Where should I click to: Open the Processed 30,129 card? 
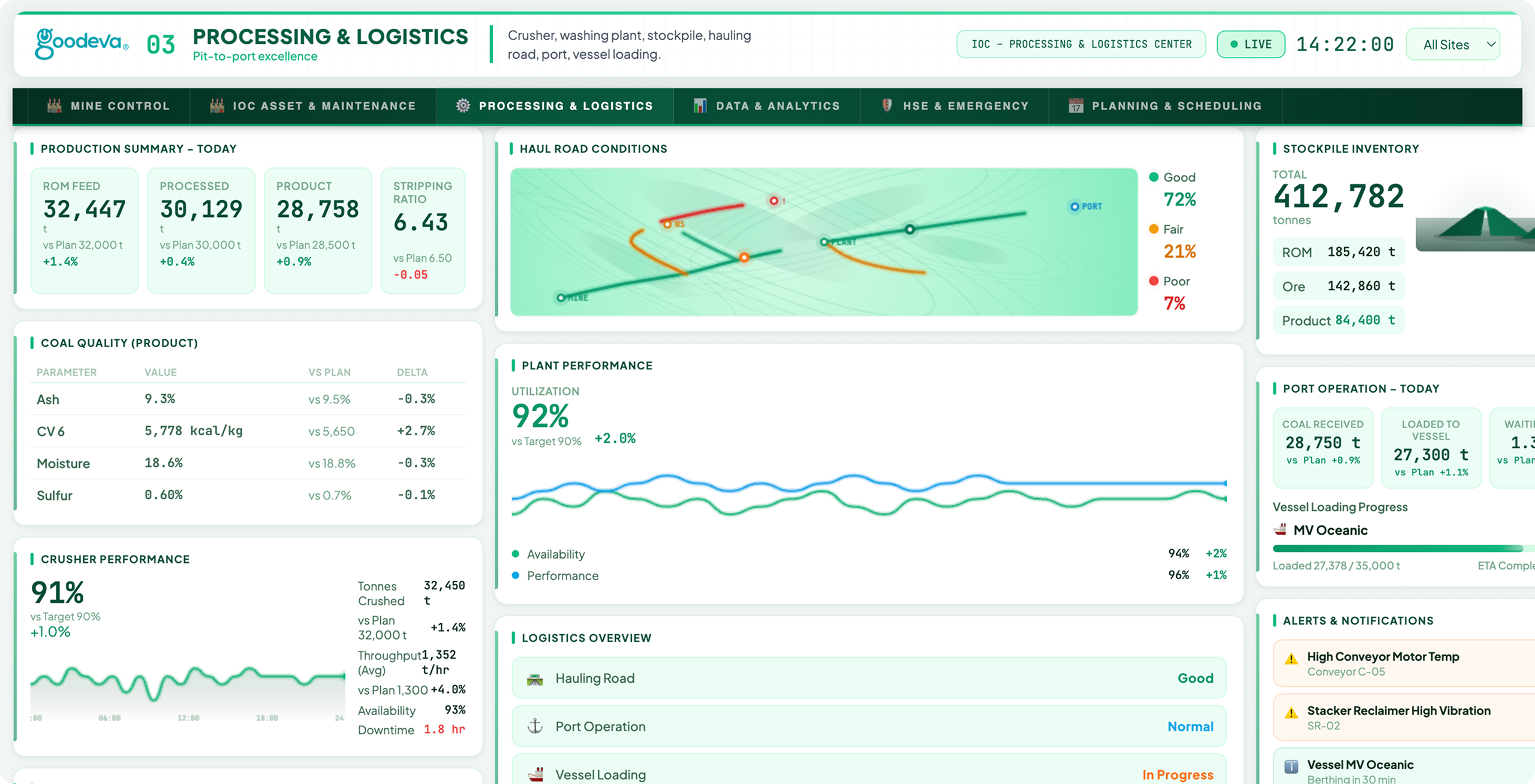pos(201,231)
